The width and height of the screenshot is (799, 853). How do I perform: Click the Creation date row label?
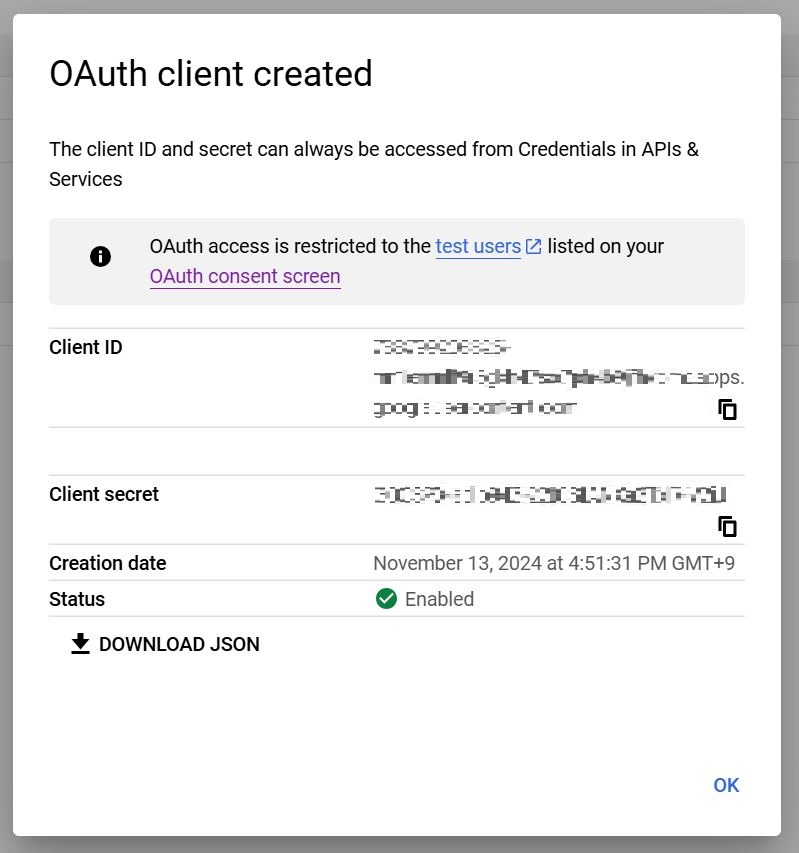108,563
